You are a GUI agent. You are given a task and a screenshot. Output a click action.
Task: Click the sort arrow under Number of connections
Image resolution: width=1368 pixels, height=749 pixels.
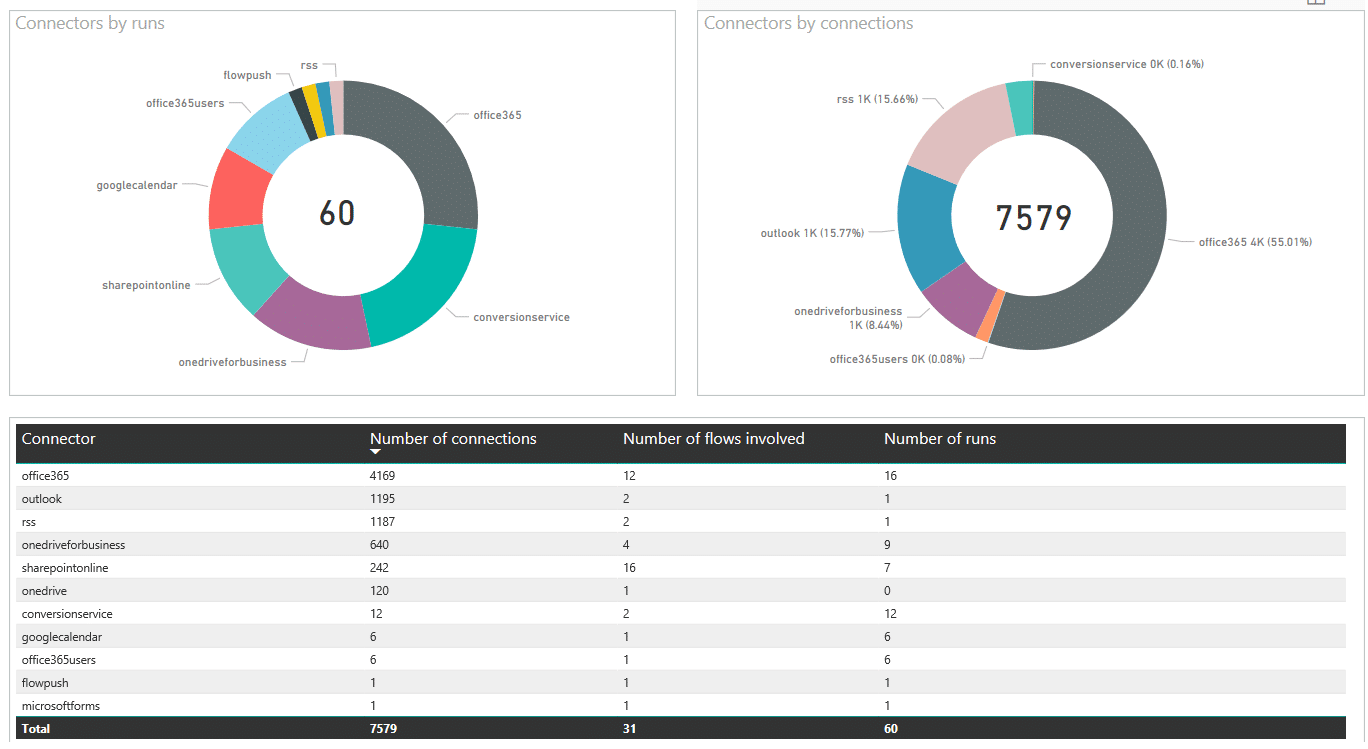tap(376, 453)
